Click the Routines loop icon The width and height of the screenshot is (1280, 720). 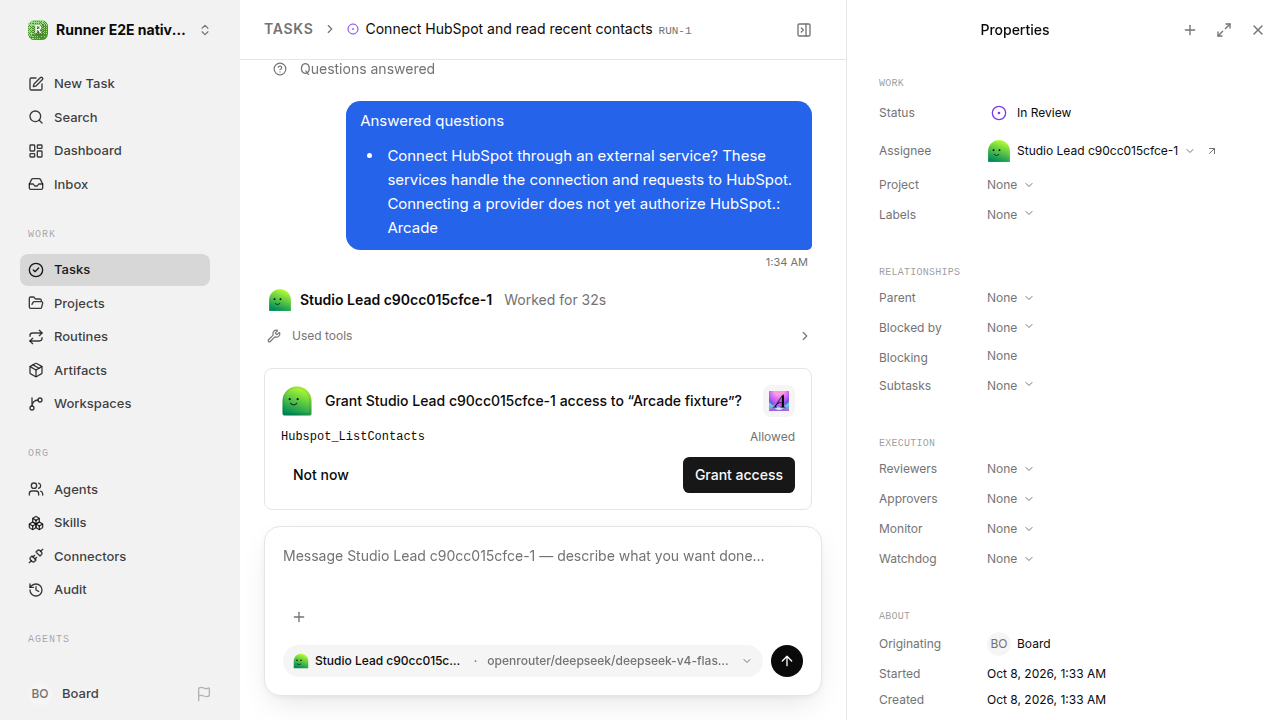(x=36, y=337)
